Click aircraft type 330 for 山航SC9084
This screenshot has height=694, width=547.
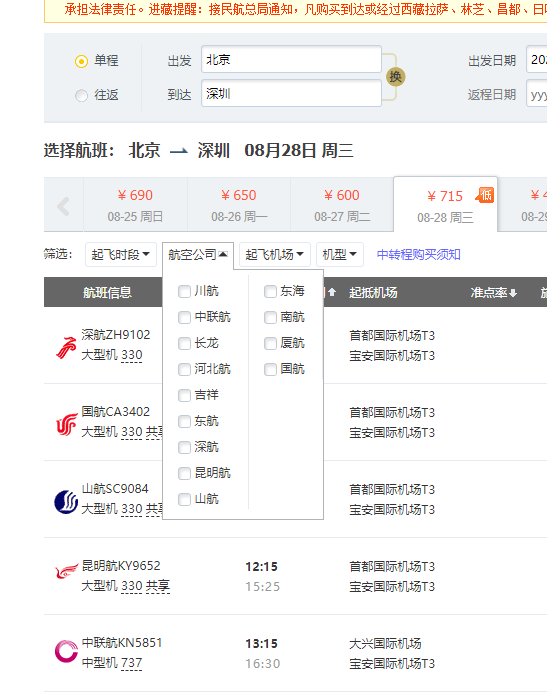pos(131,509)
